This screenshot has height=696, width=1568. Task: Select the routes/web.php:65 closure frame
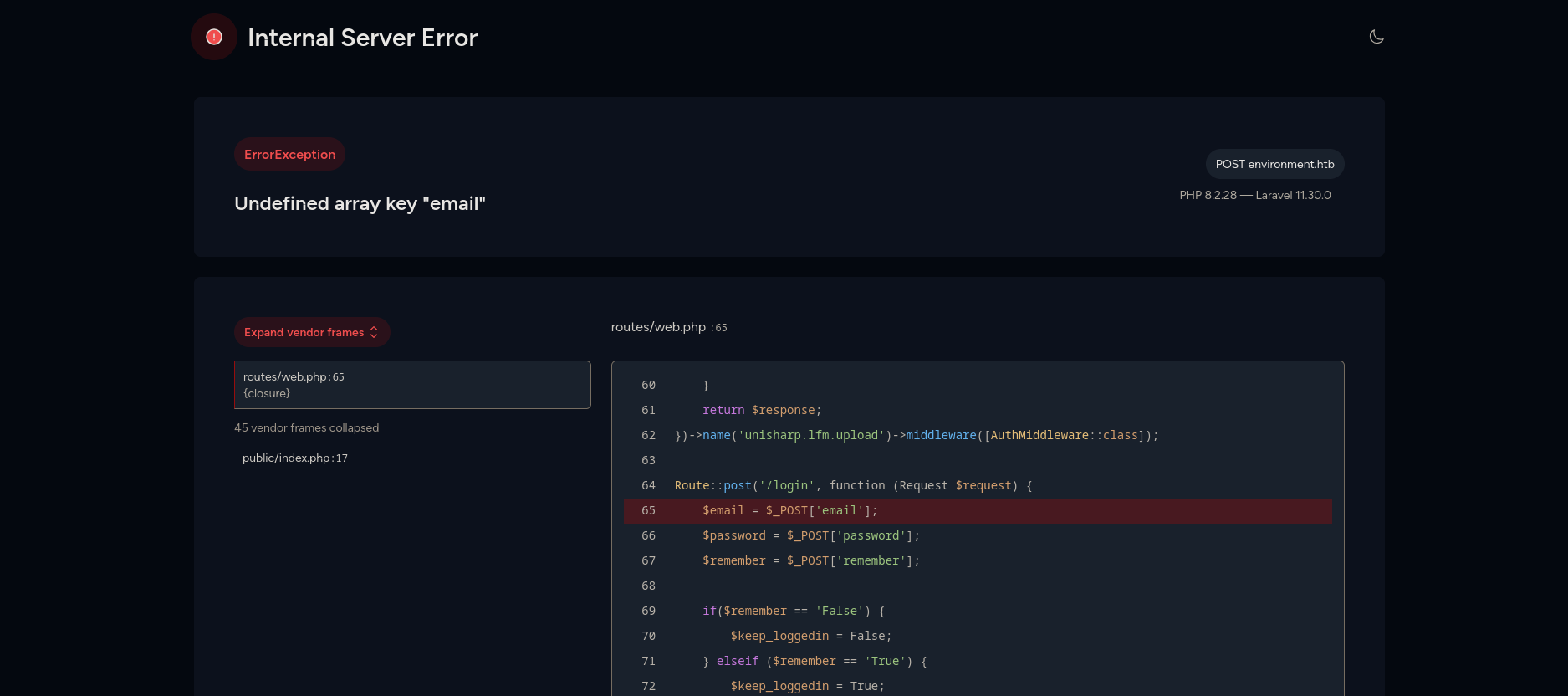click(412, 385)
